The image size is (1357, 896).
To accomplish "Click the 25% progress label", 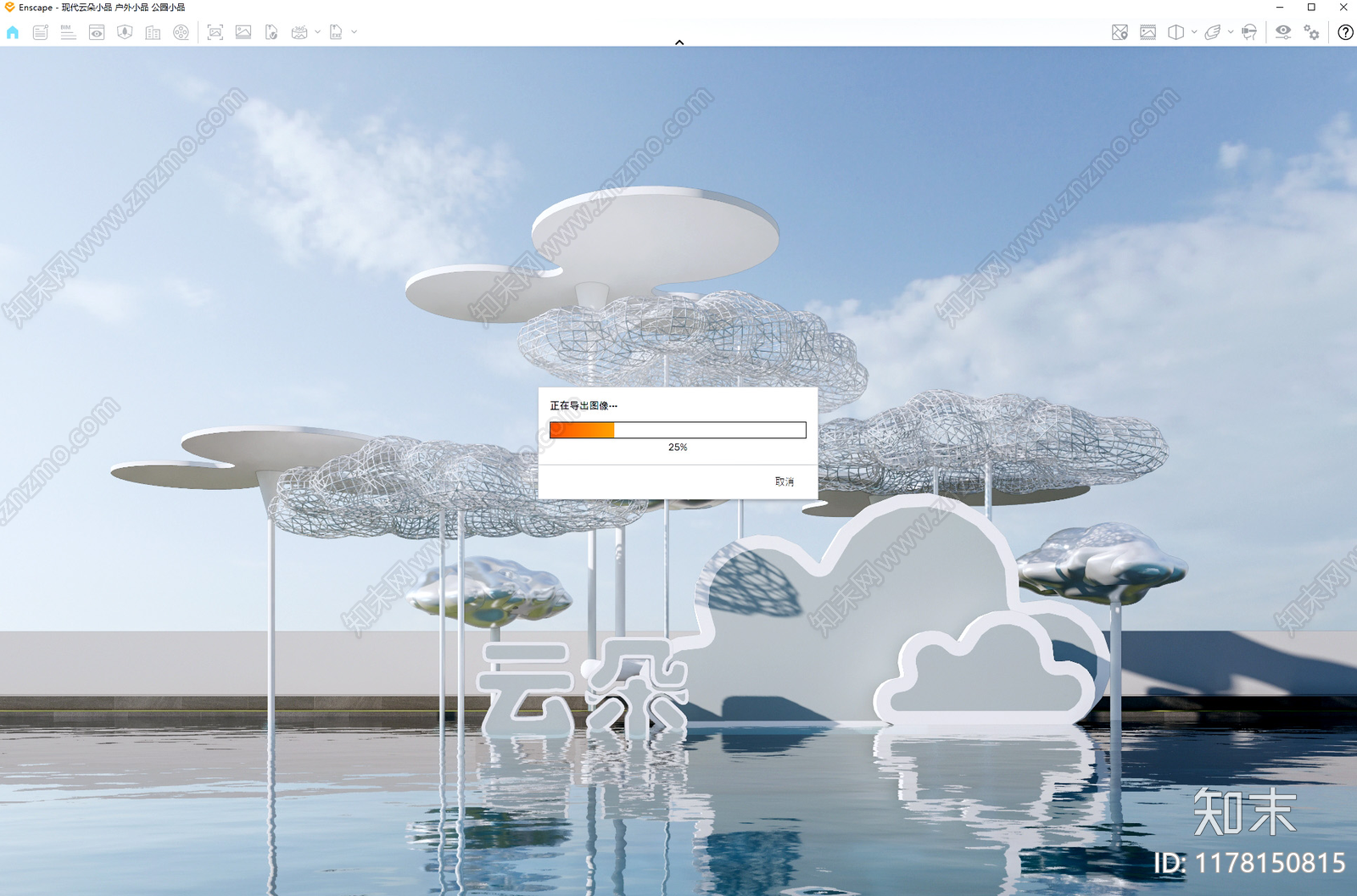I will click(678, 447).
